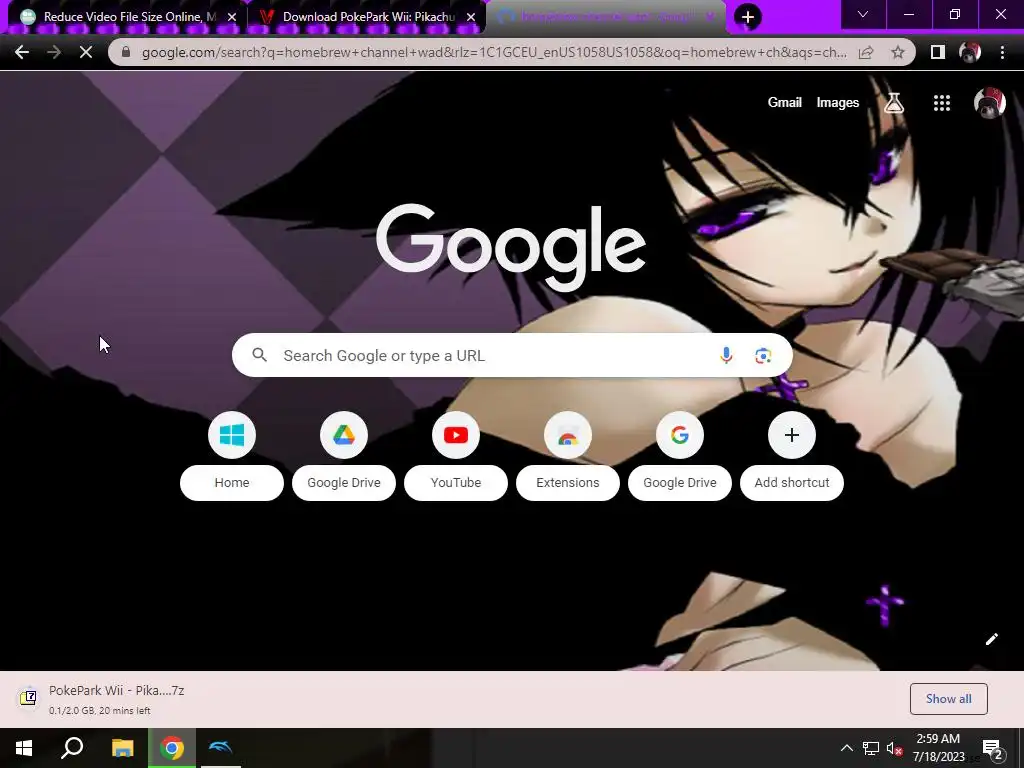Go back to the previous page
The width and height of the screenshot is (1024, 768).
click(22, 52)
